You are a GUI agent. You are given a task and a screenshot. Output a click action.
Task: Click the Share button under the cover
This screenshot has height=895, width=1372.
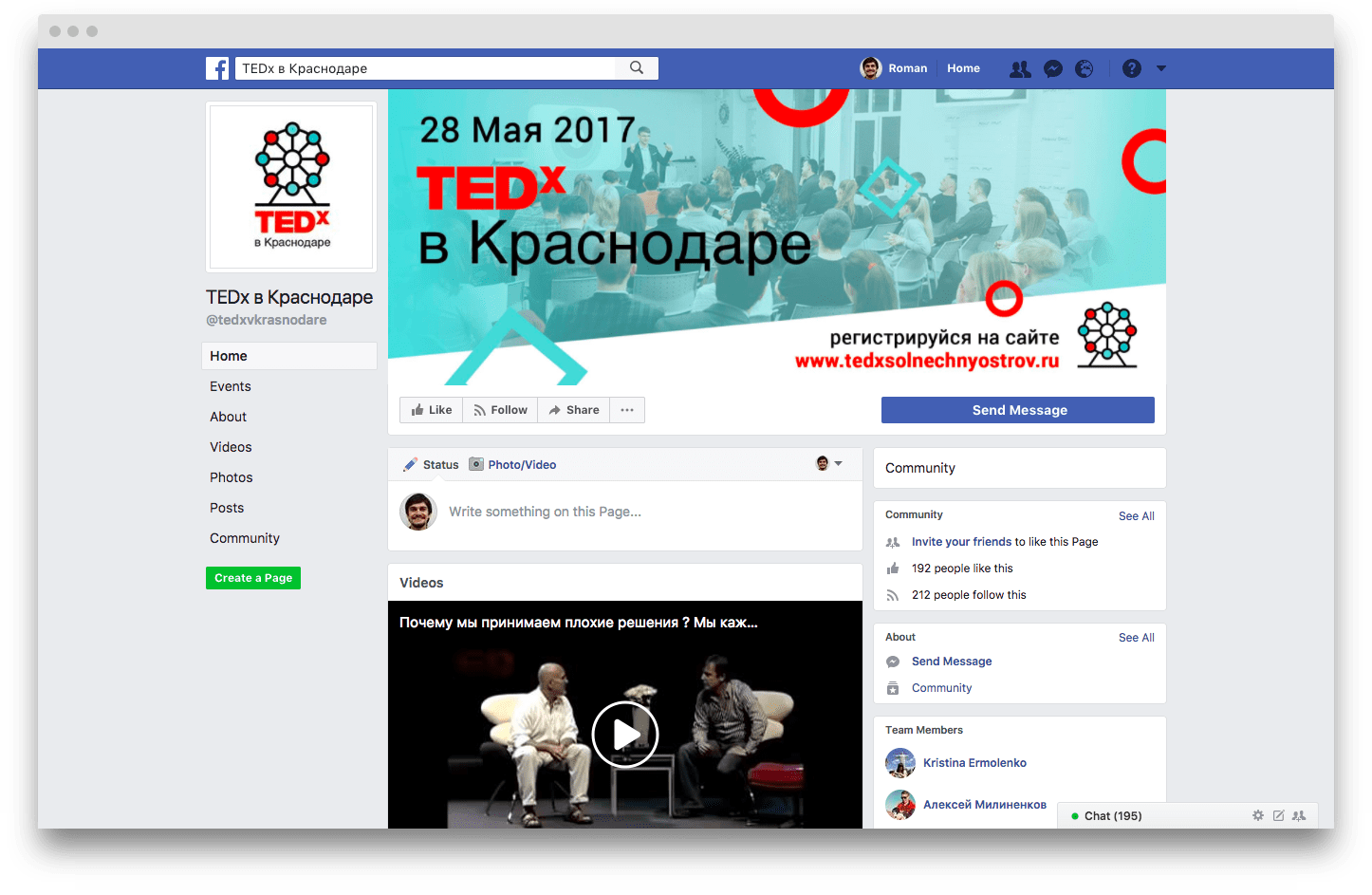pos(574,410)
